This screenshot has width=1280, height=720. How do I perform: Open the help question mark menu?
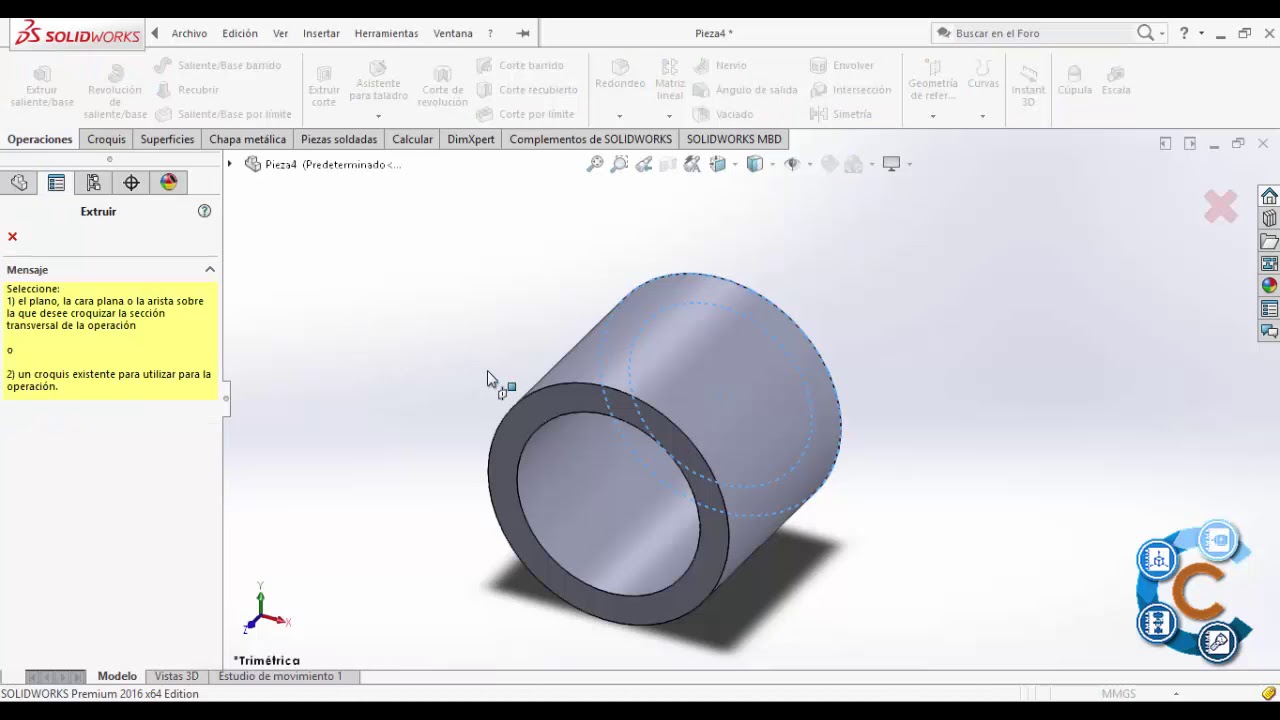point(1184,33)
